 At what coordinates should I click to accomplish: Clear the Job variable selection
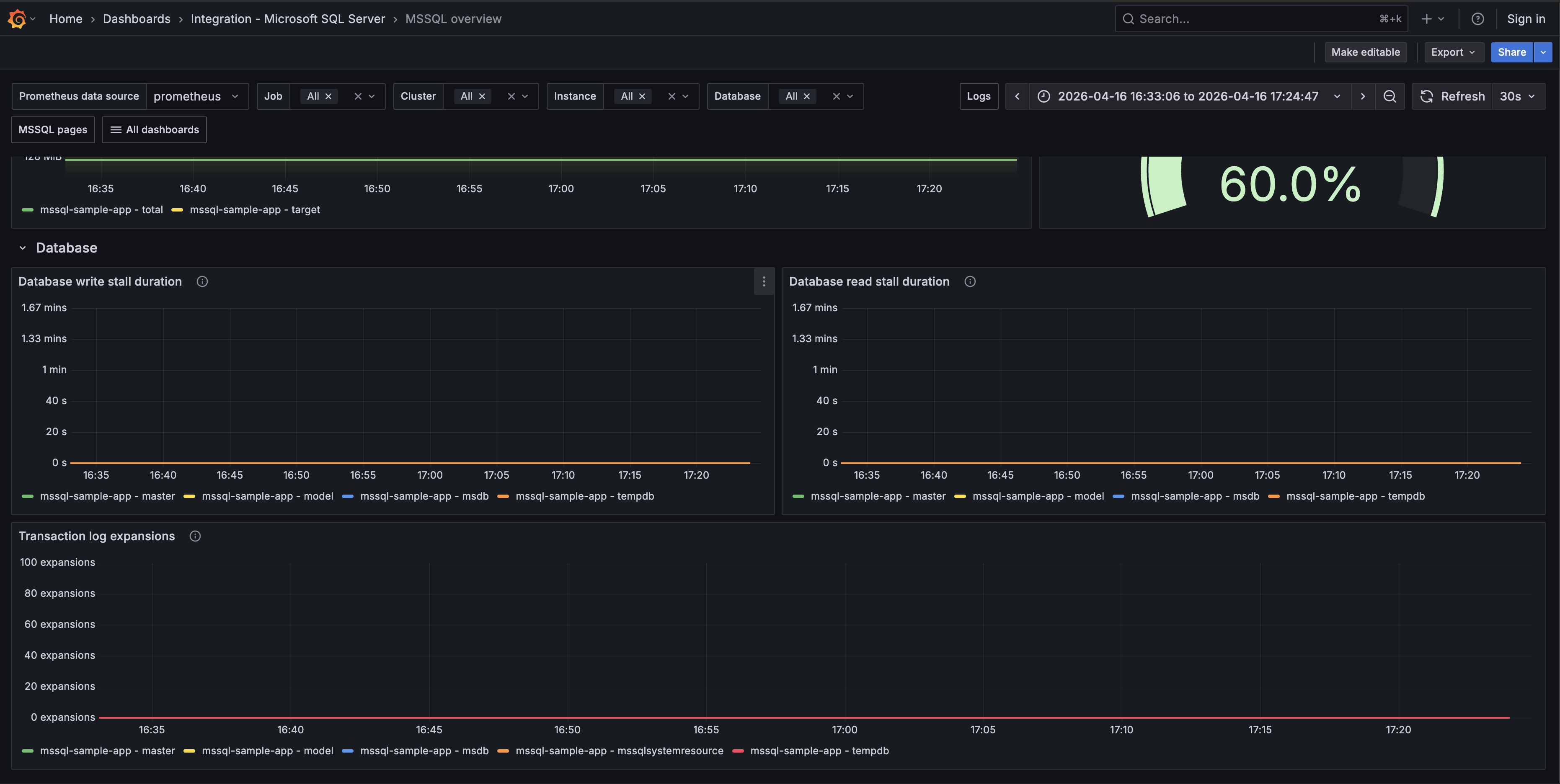[x=358, y=96]
